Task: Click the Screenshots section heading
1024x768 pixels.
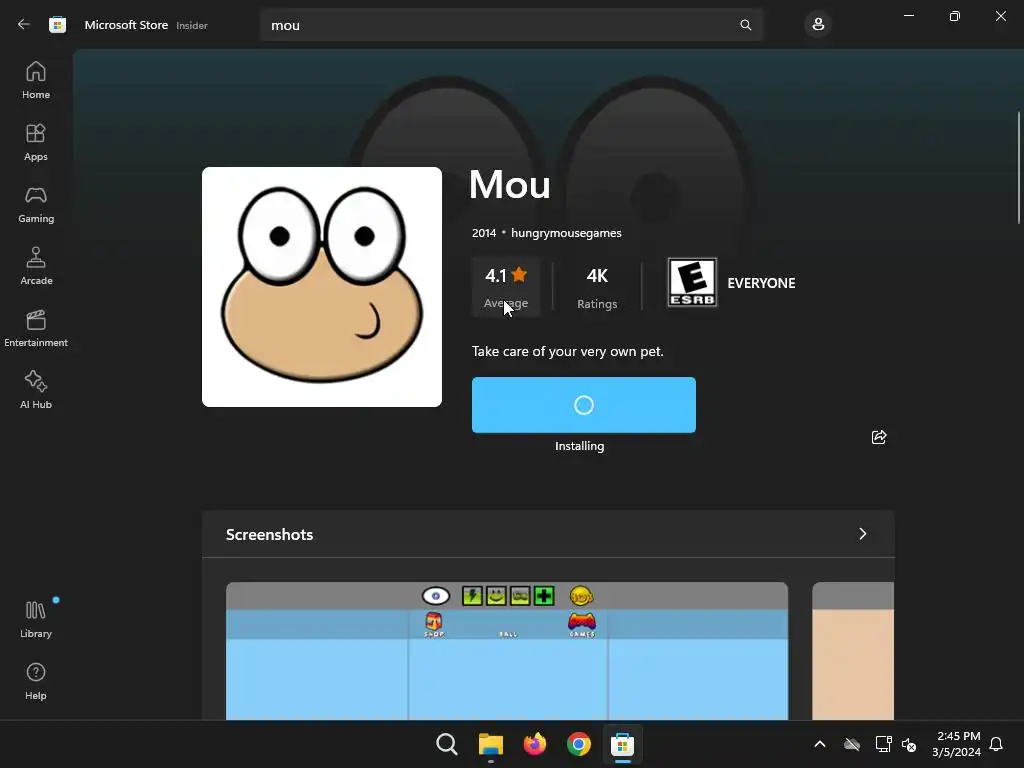Action: (x=270, y=534)
